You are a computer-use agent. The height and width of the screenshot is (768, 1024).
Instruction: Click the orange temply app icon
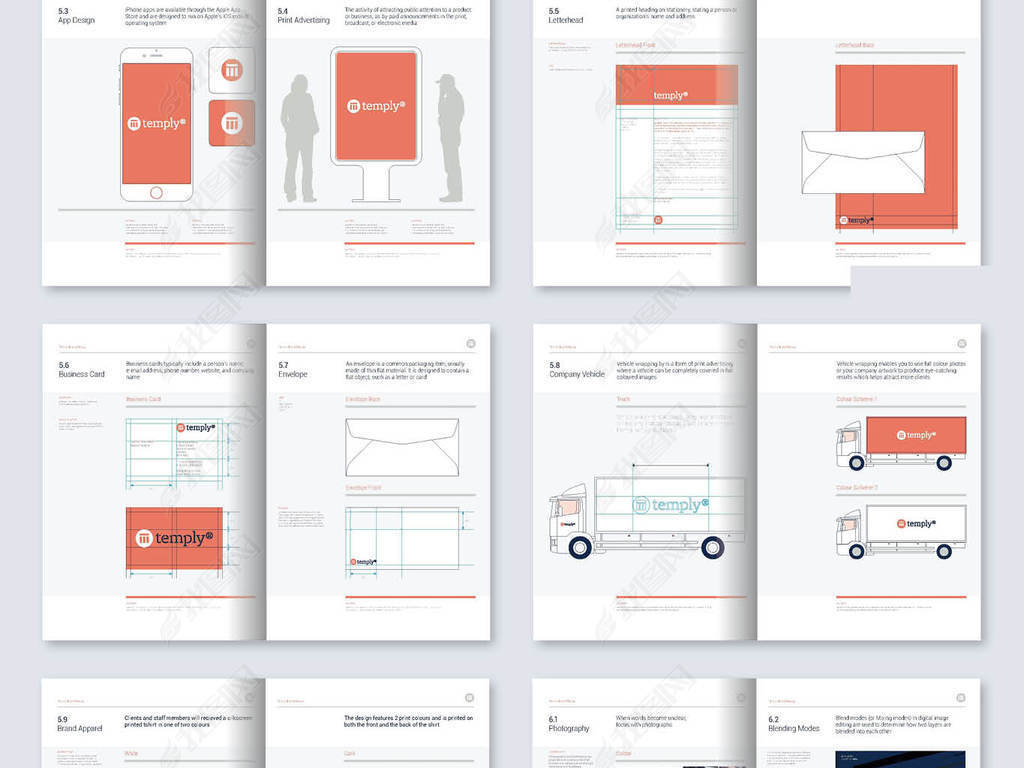(x=232, y=123)
